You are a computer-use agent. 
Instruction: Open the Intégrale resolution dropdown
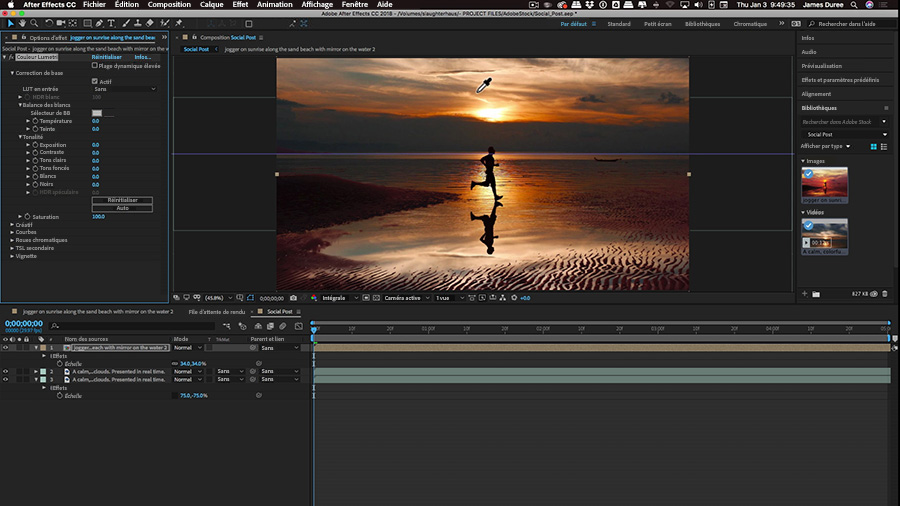338,298
